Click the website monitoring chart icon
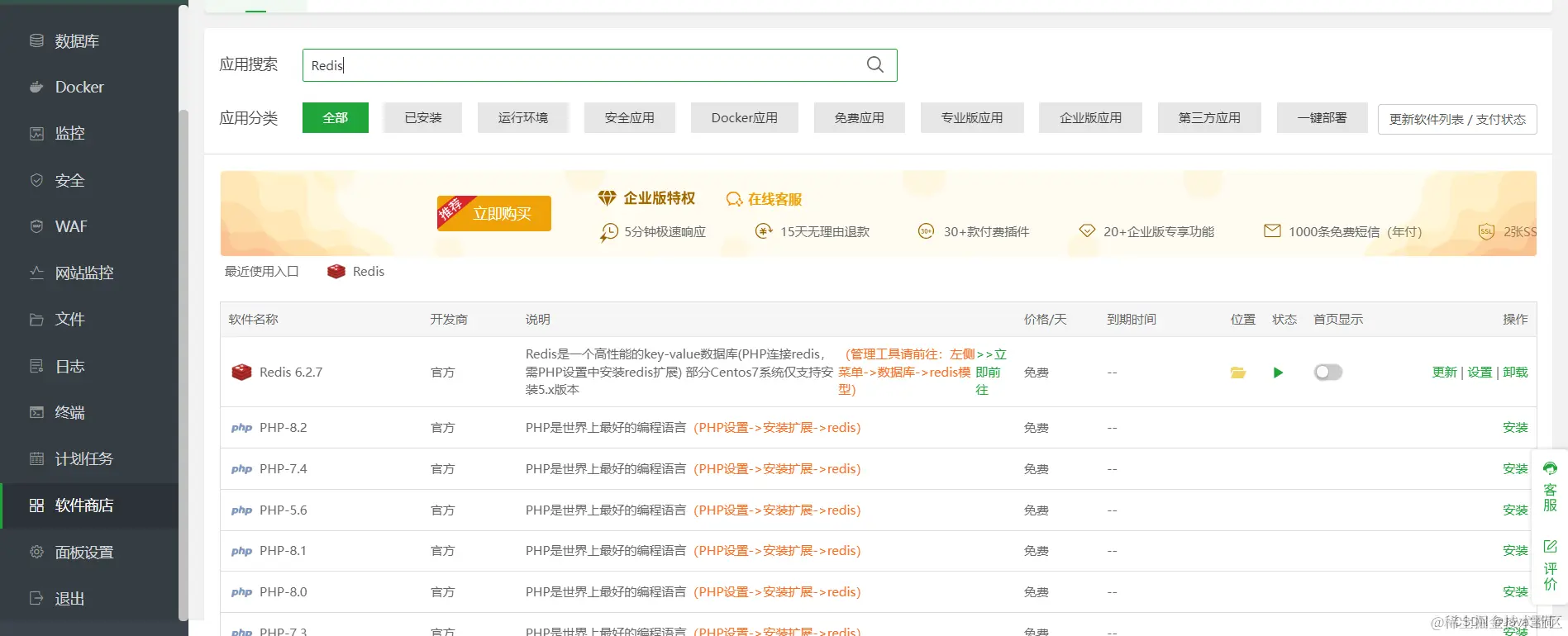1568x636 pixels. pyautogui.click(x=36, y=273)
